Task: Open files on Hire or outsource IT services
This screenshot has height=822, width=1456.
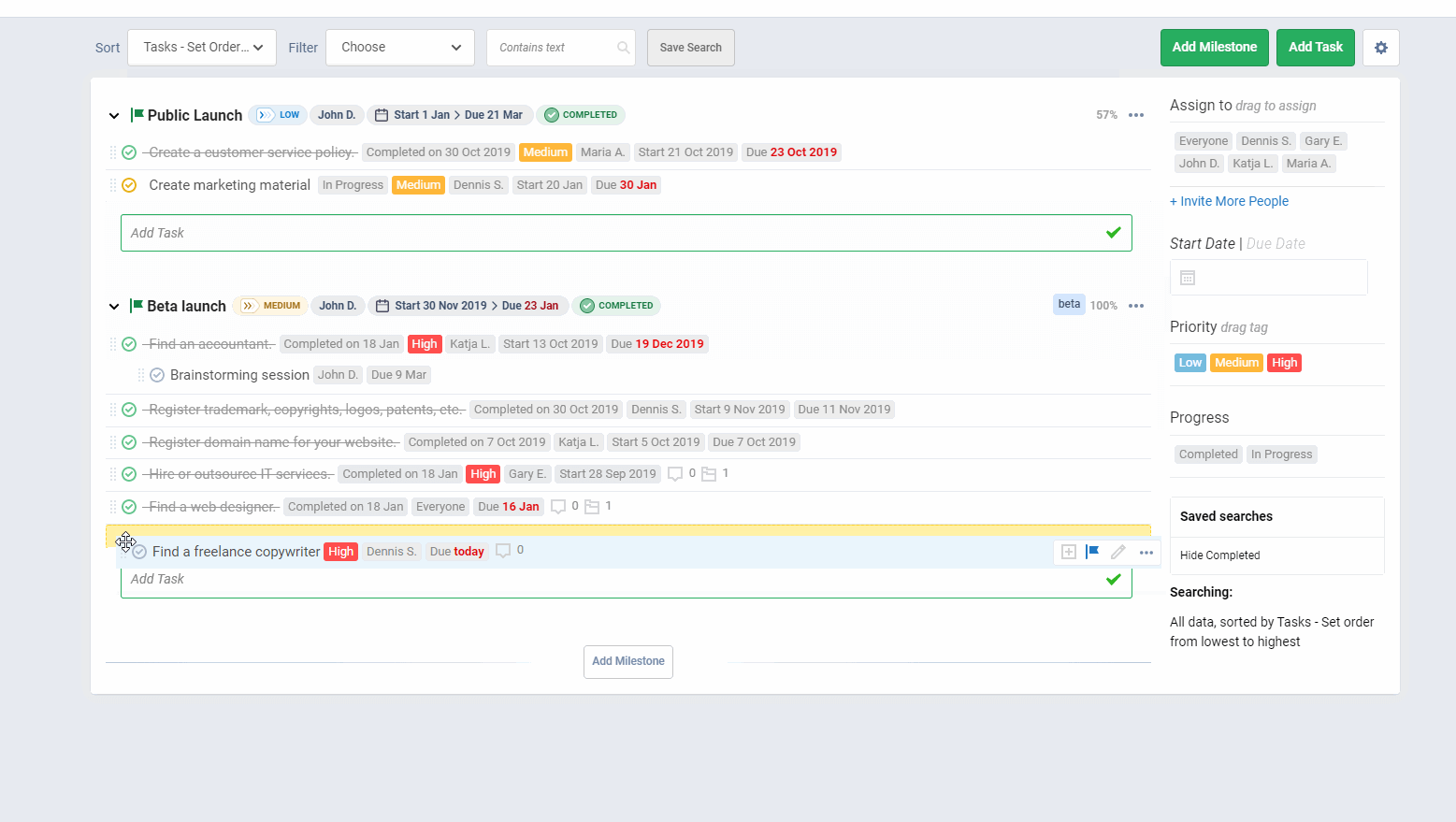Action: pyautogui.click(x=709, y=474)
